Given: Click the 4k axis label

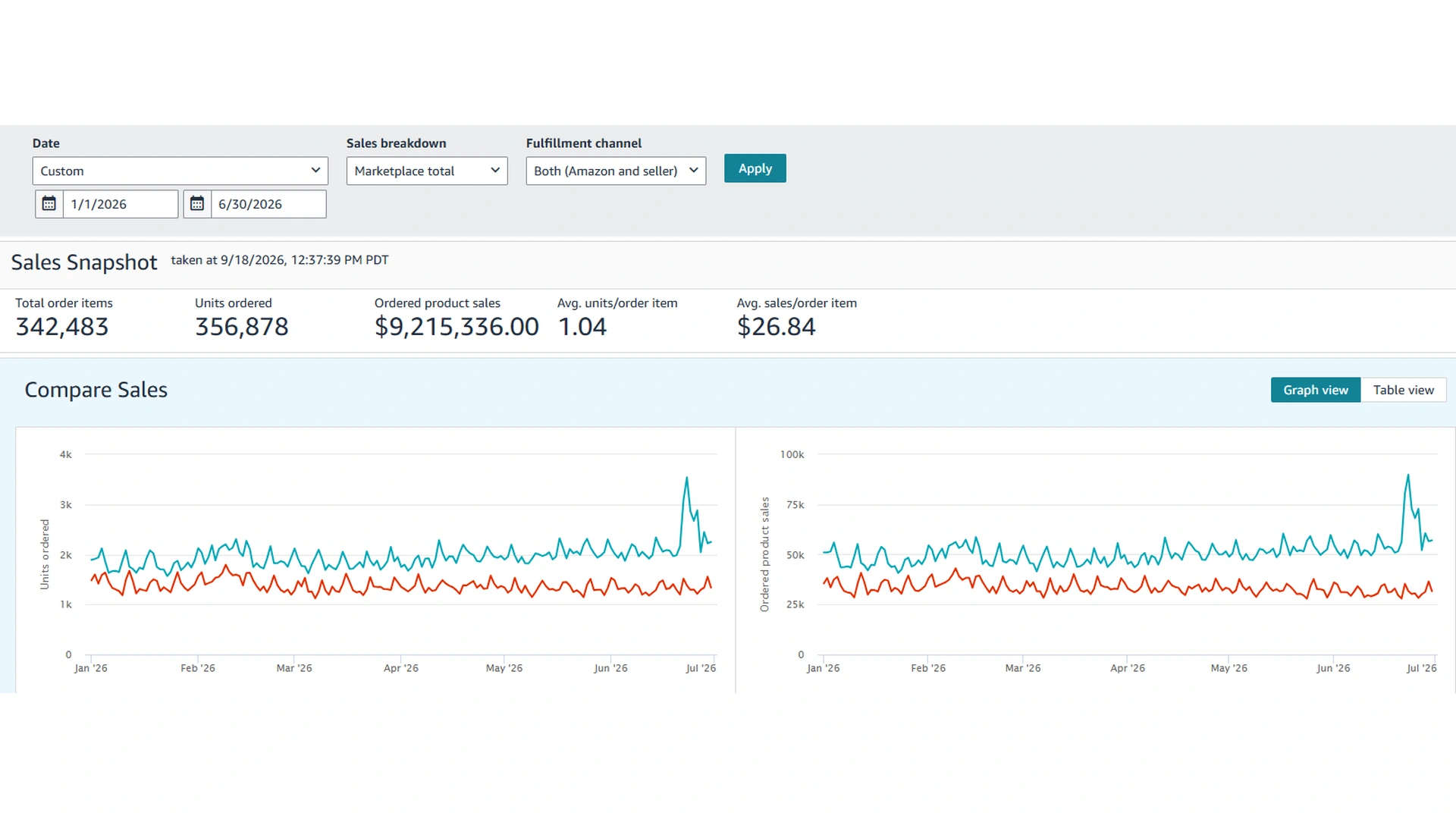Looking at the screenshot, I should (66, 454).
